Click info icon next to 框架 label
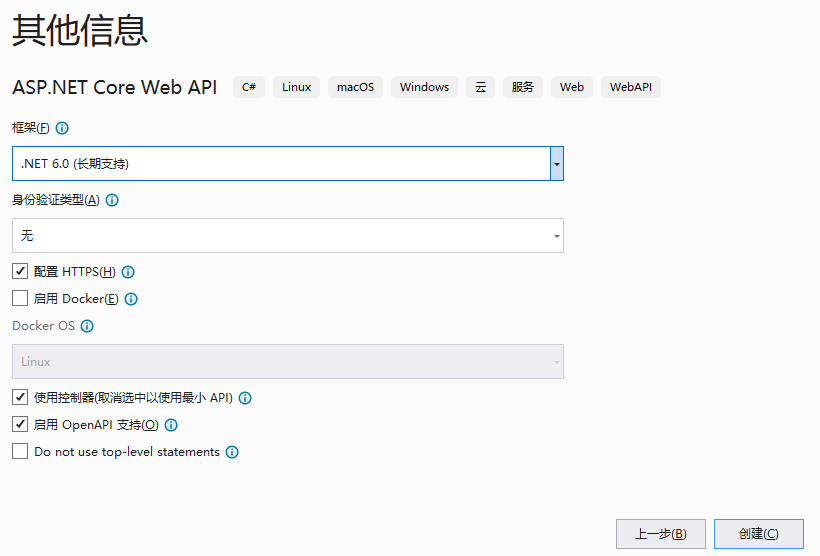The height and width of the screenshot is (556, 820). point(62,129)
